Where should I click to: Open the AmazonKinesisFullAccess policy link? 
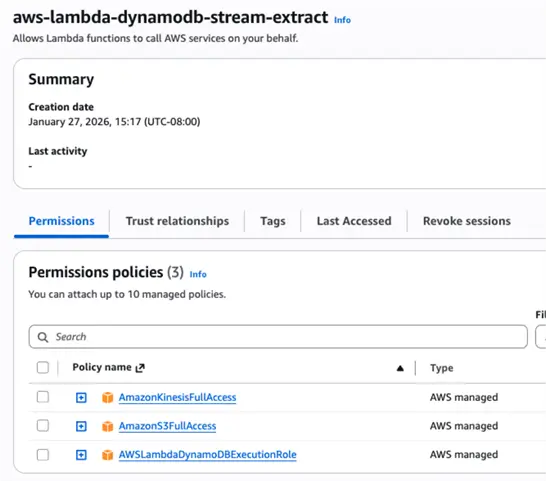(x=177, y=397)
